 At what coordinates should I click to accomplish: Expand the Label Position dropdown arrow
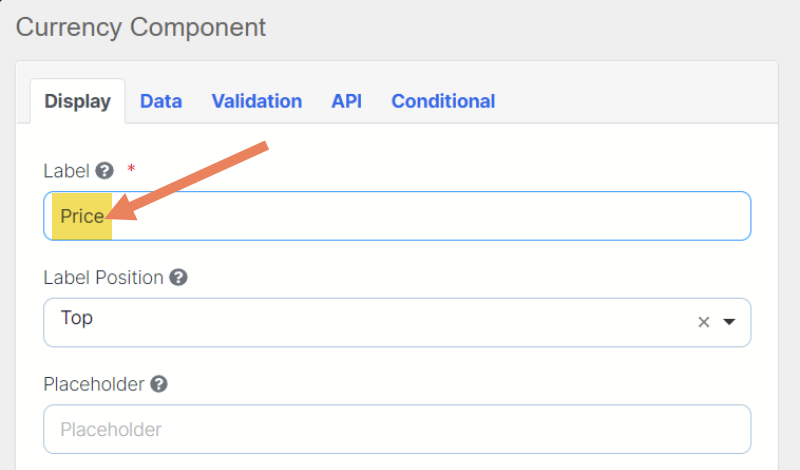pyautogui.click(x=729, y=322)
